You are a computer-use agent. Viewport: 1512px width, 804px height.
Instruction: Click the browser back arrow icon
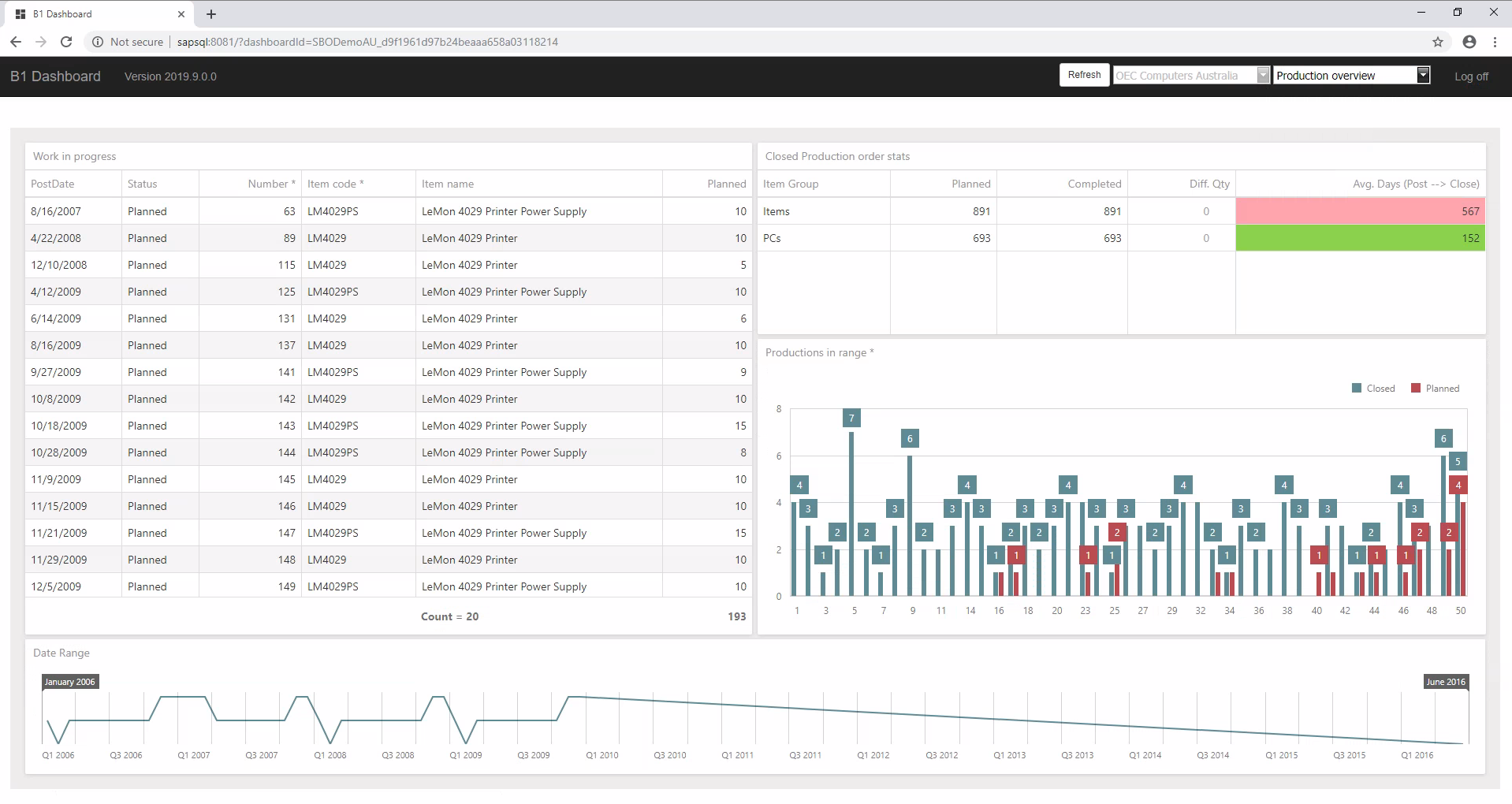(16, 42)
